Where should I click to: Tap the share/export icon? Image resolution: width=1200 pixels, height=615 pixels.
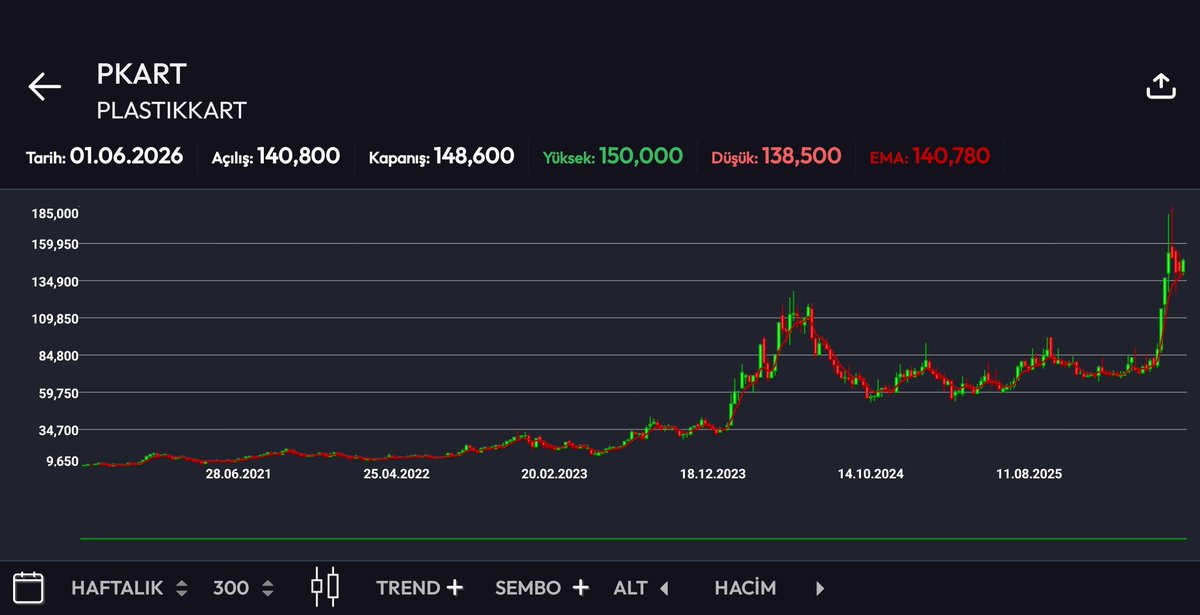1160,87
